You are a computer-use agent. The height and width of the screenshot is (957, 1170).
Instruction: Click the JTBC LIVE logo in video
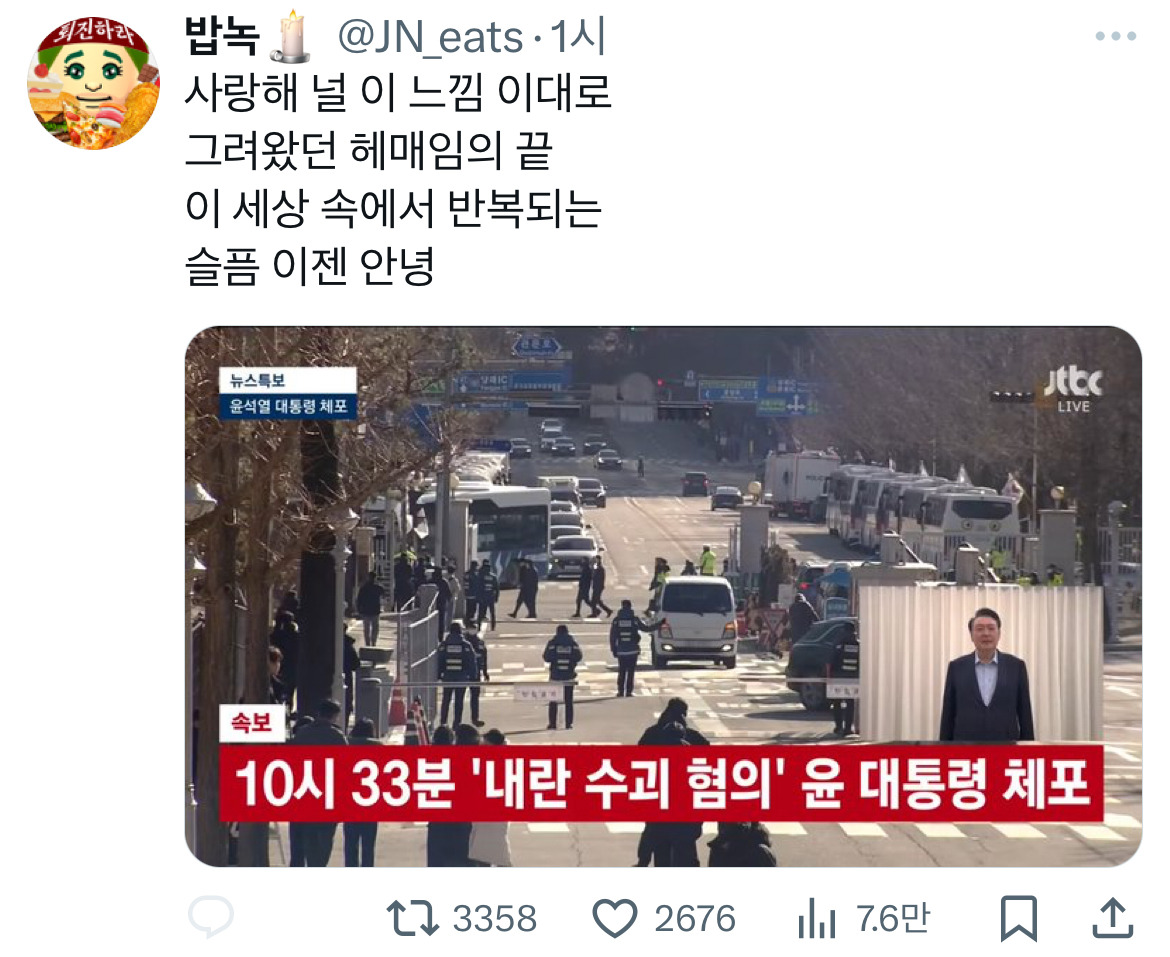click(x=1073, y=389)
